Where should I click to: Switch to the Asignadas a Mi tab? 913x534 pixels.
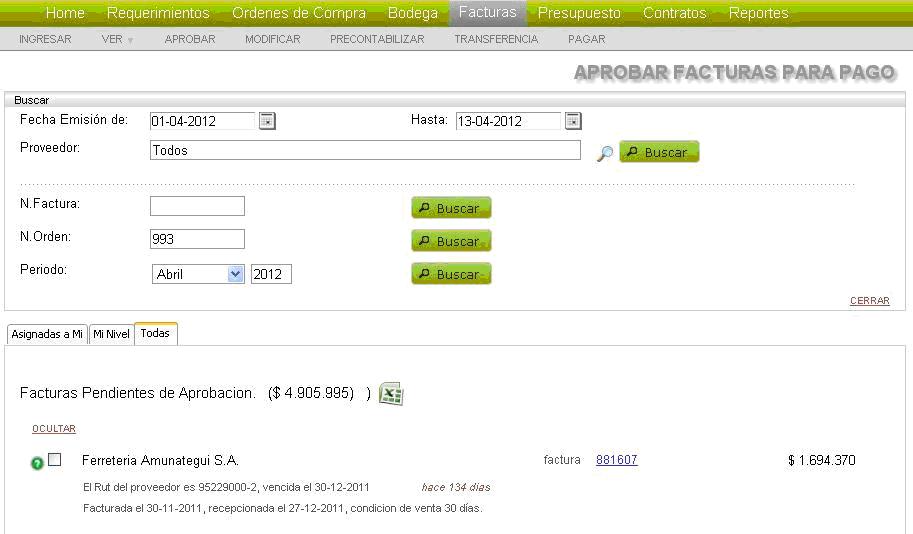click(47, 334)
